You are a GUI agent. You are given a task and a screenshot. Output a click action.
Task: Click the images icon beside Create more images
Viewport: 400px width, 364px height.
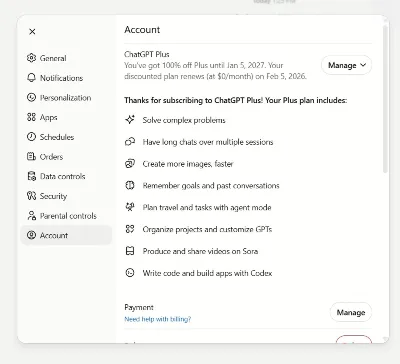(x=130, y=164)
